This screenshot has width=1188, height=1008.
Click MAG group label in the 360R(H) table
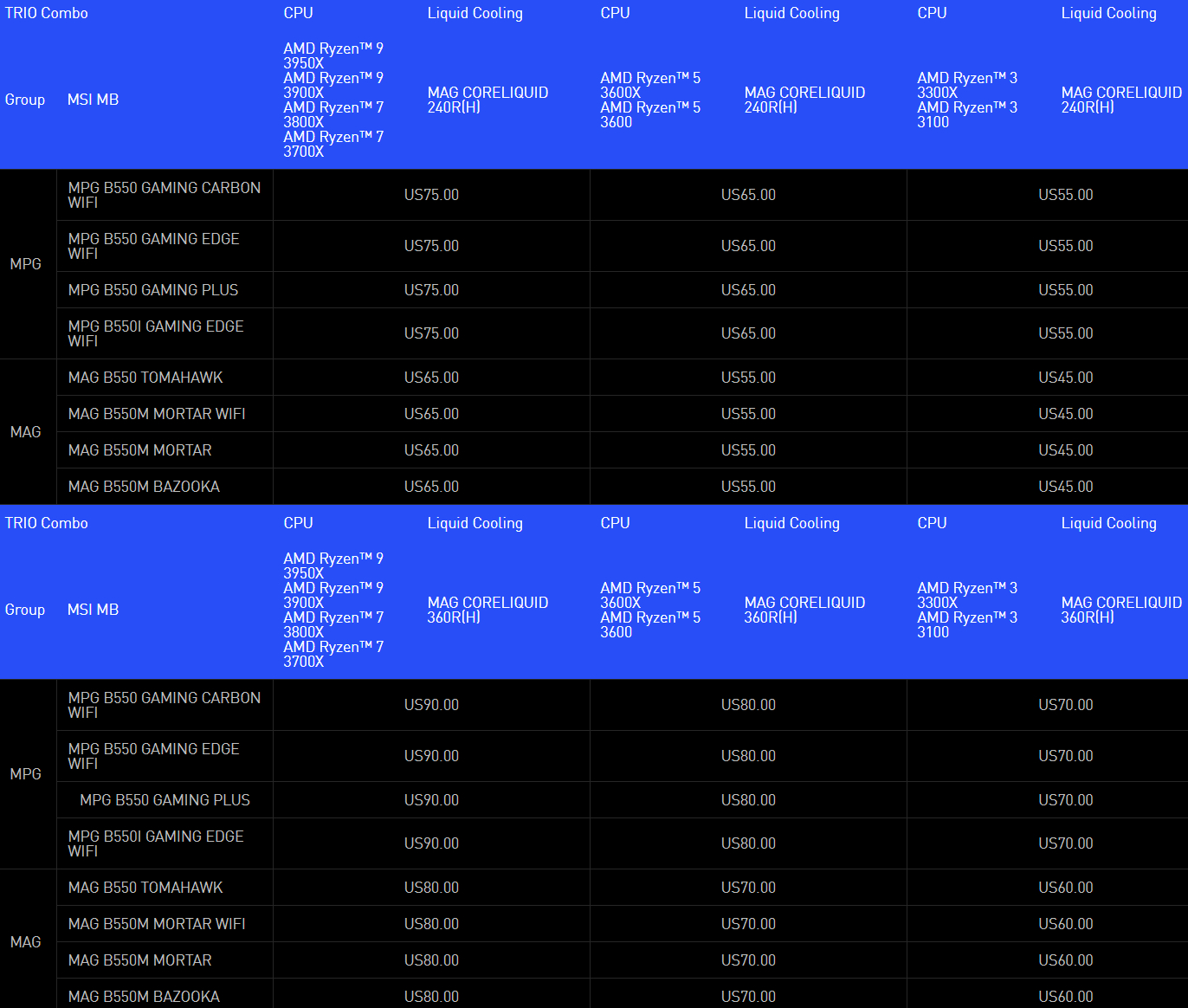[x=25, y=942]
